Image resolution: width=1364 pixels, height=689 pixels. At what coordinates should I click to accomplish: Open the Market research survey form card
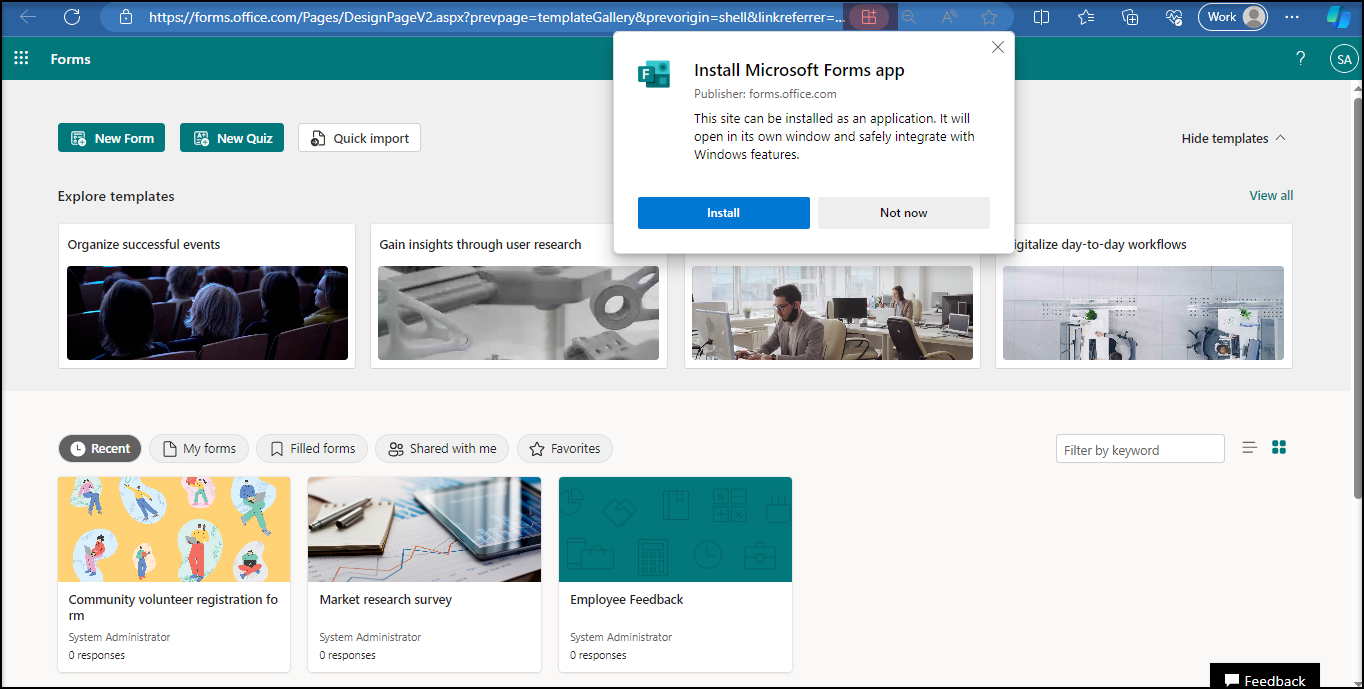(424, 574)
